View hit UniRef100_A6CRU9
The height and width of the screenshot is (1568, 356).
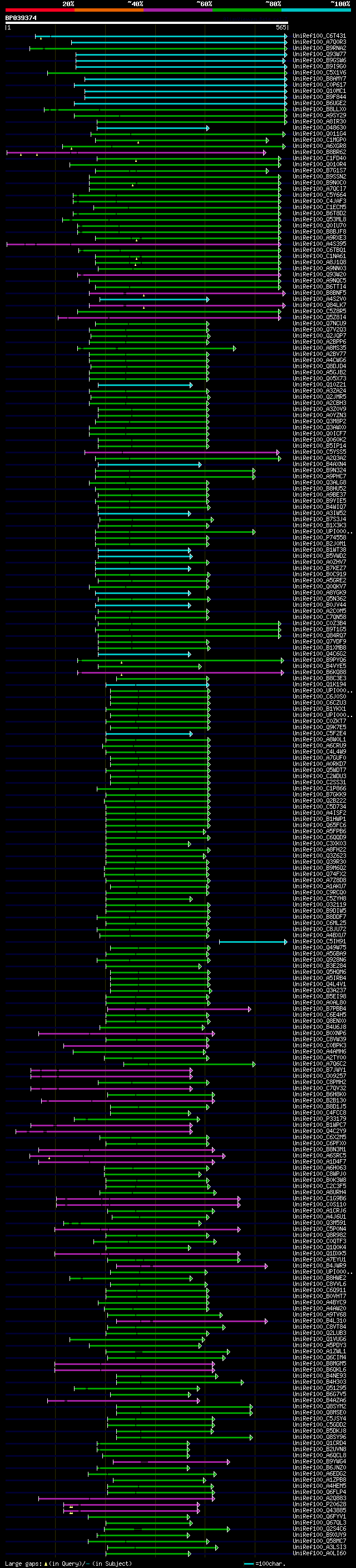(x=319, y=746)
